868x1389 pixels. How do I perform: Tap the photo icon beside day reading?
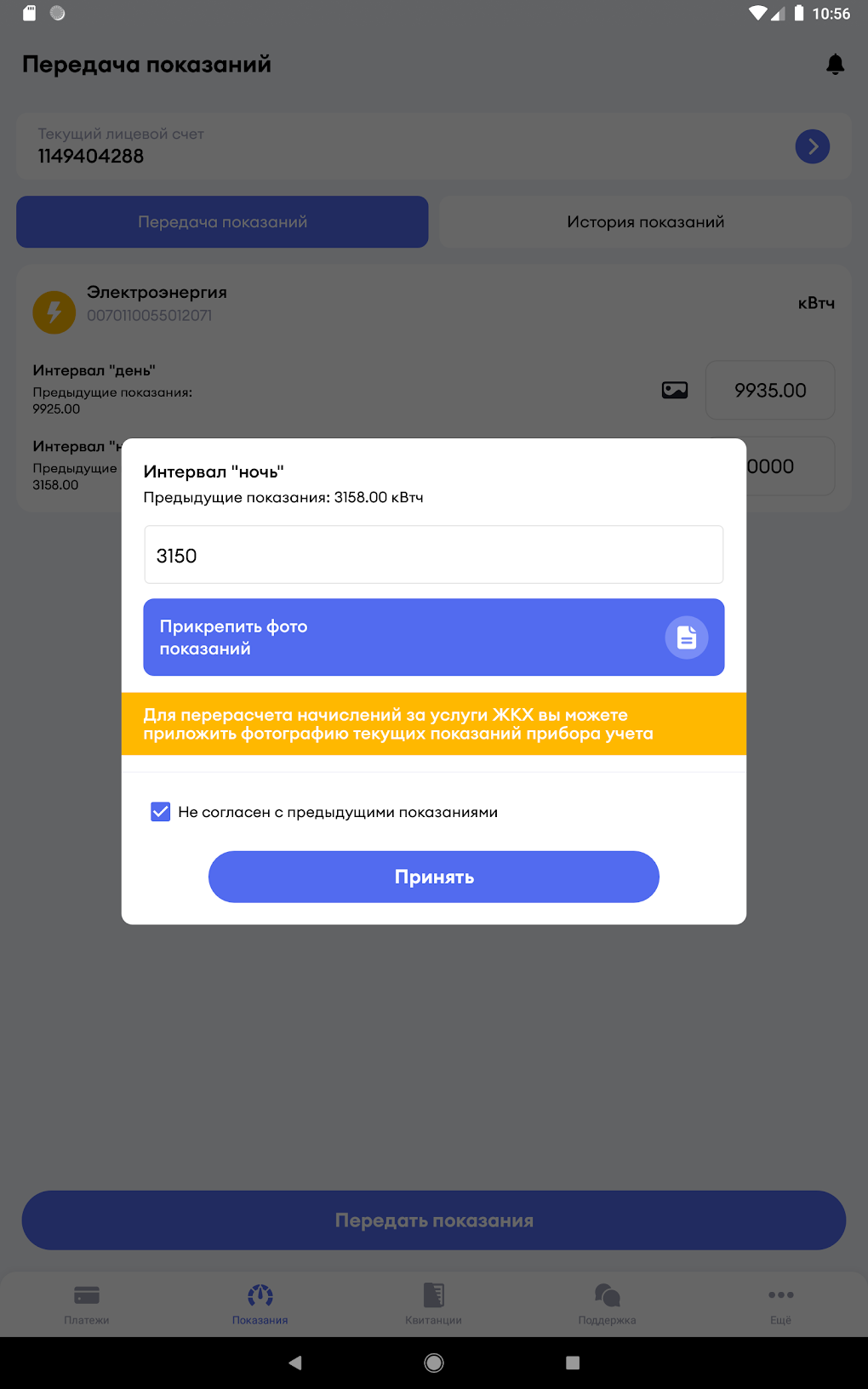pyautogui.click(x=675, y=391)
